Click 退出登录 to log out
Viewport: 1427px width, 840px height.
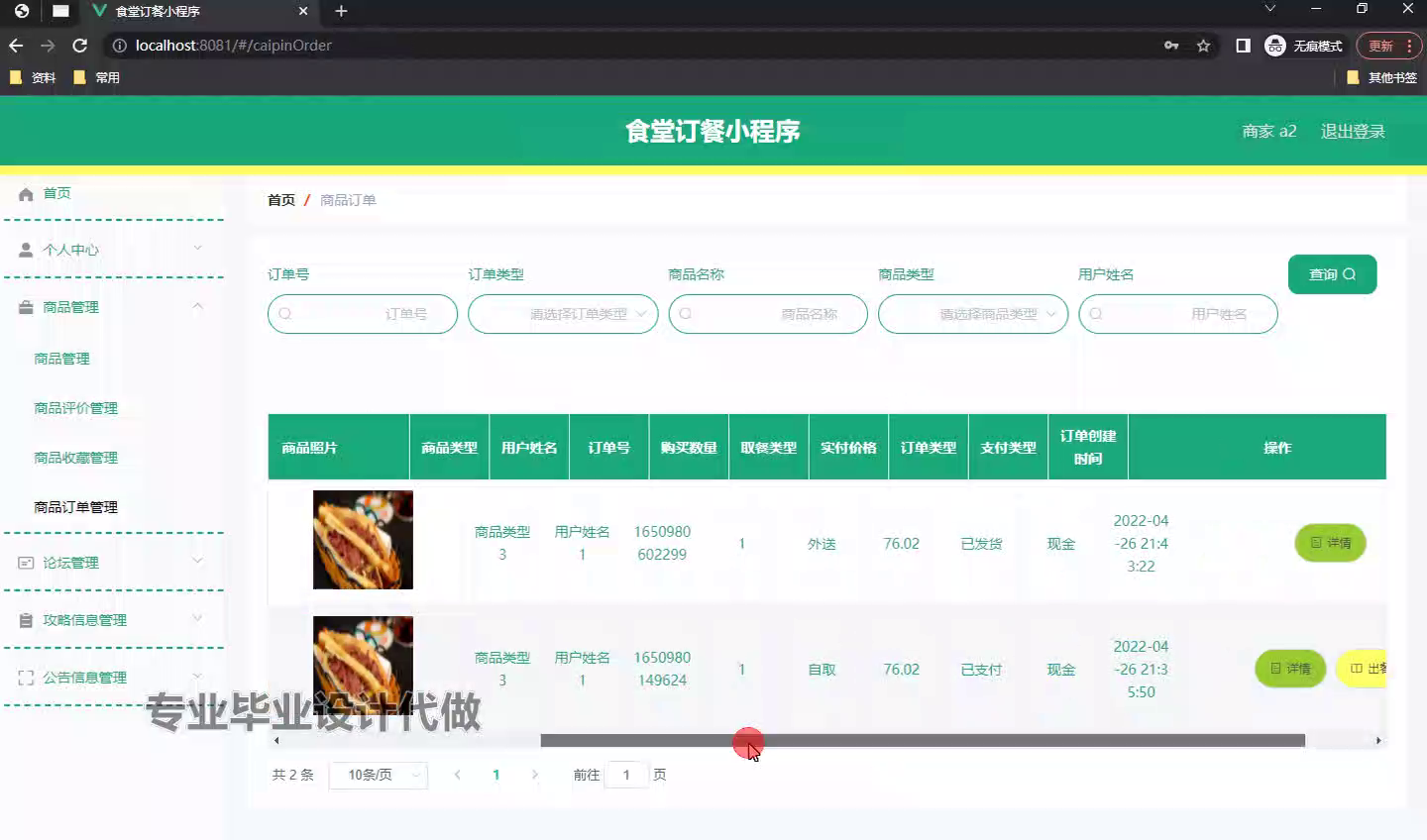click(1353, 131)
